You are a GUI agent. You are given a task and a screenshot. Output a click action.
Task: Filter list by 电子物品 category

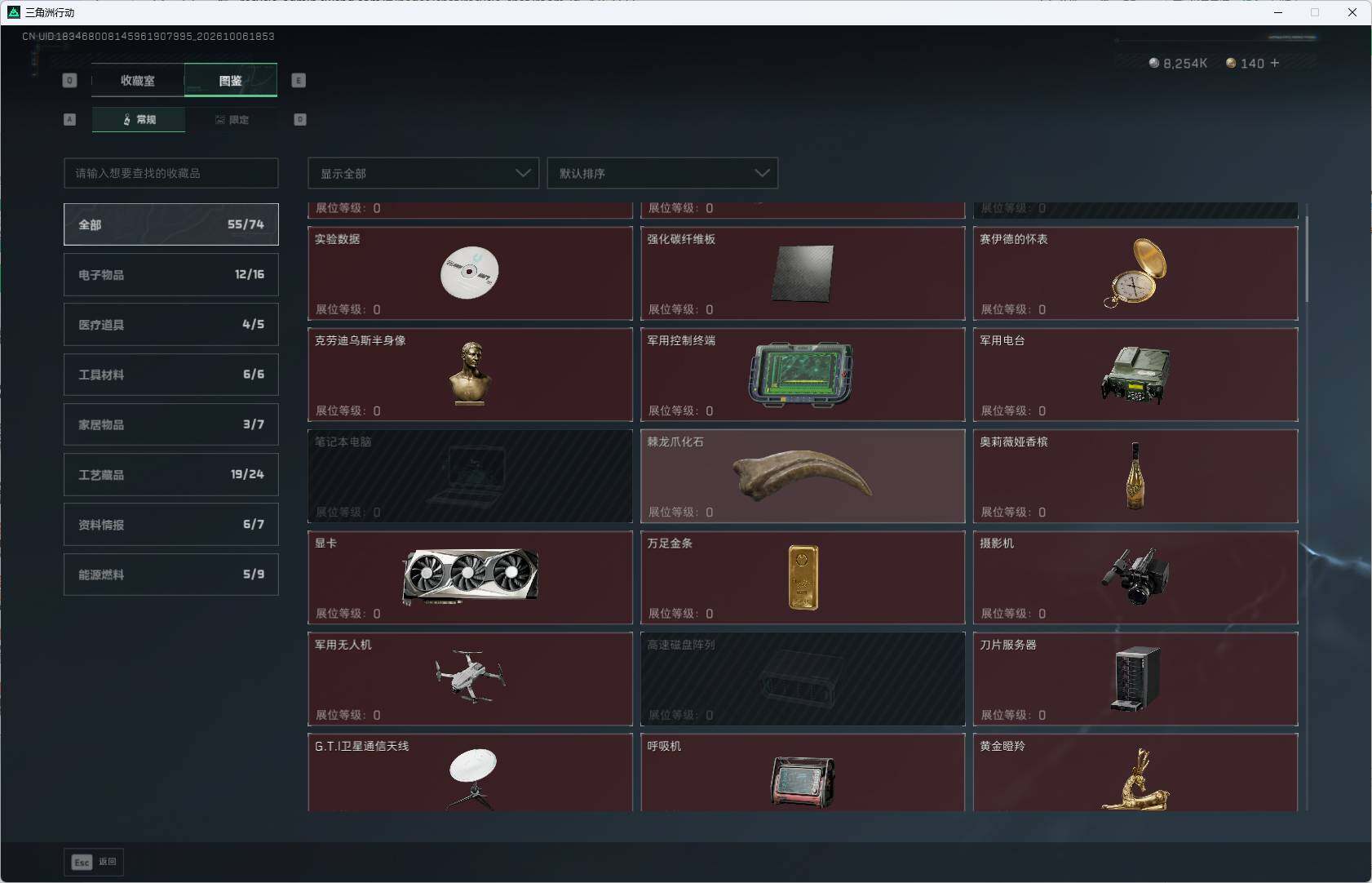171,274
